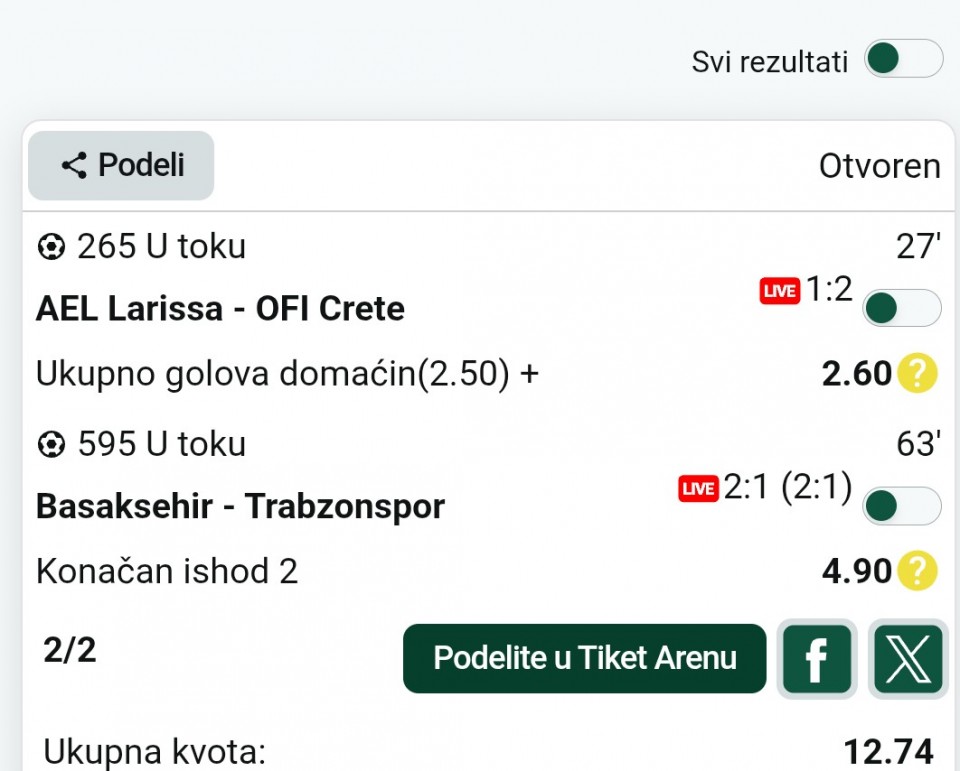The width and height of the screenshot is (960, 771).
Task: Click the help icon beside odds 2.60
Action: pyautogui.click(x=917, y=374)
